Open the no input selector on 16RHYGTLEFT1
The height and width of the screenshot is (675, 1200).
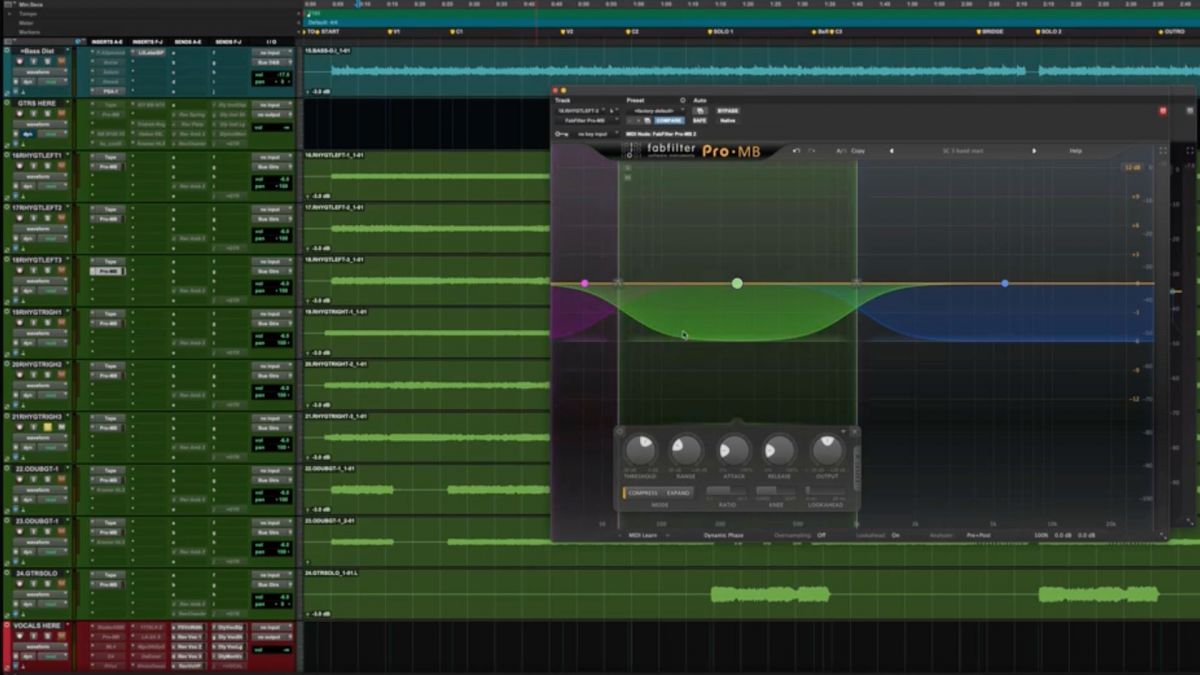270,158
